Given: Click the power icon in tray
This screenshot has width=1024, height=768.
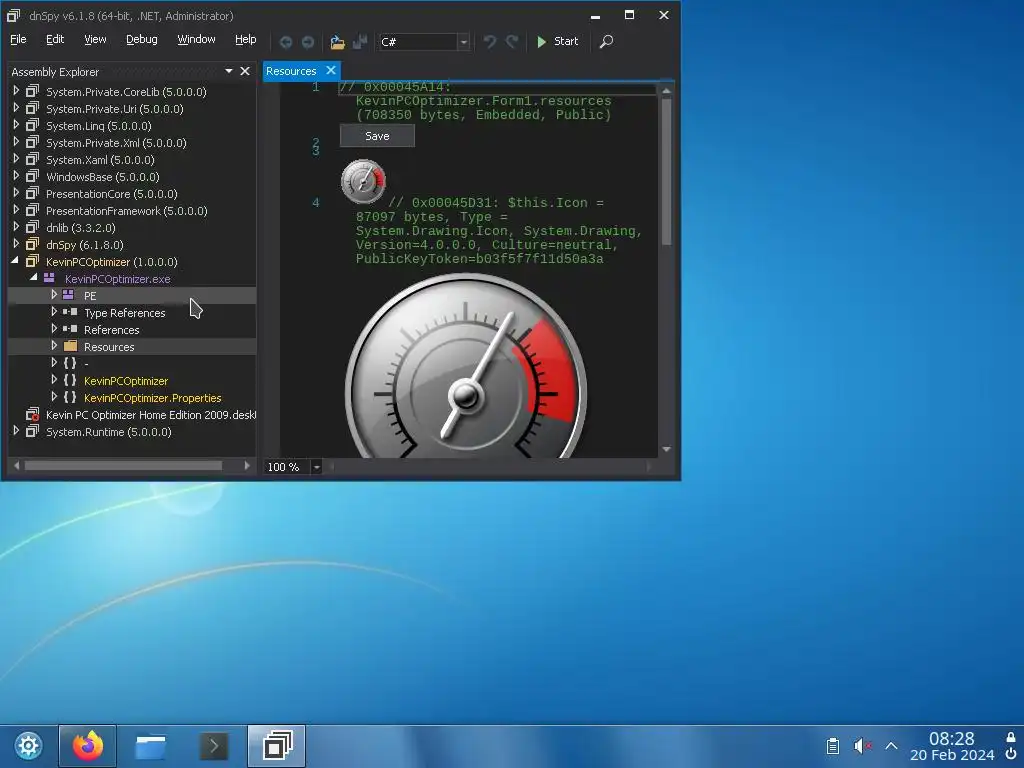Looking at the screenshot, I should point(1010,754).
